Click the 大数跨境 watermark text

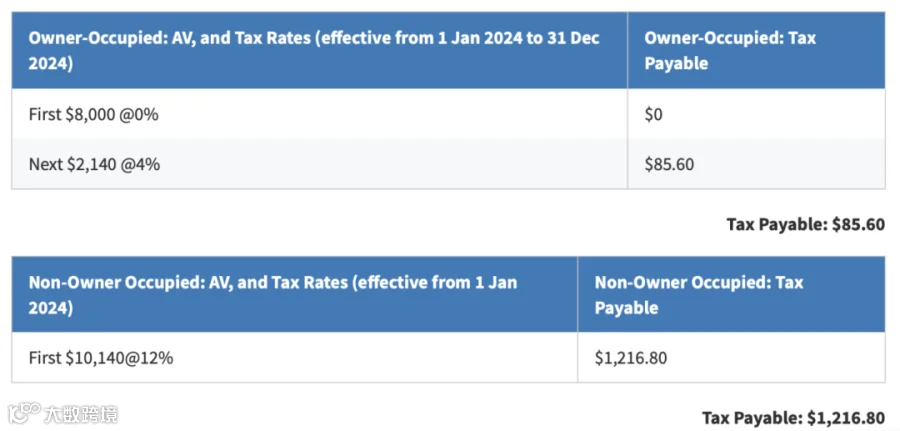click(x=80, y=414)
